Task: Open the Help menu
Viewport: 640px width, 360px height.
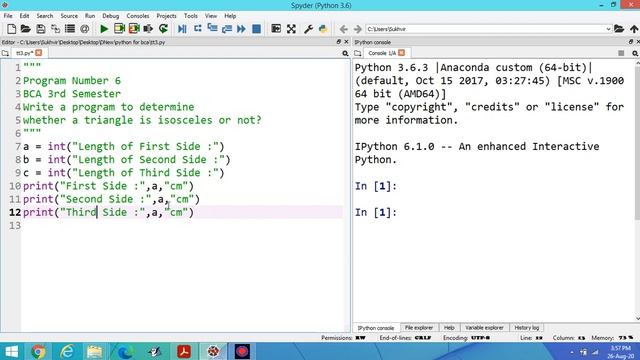Action: point(230,16)
